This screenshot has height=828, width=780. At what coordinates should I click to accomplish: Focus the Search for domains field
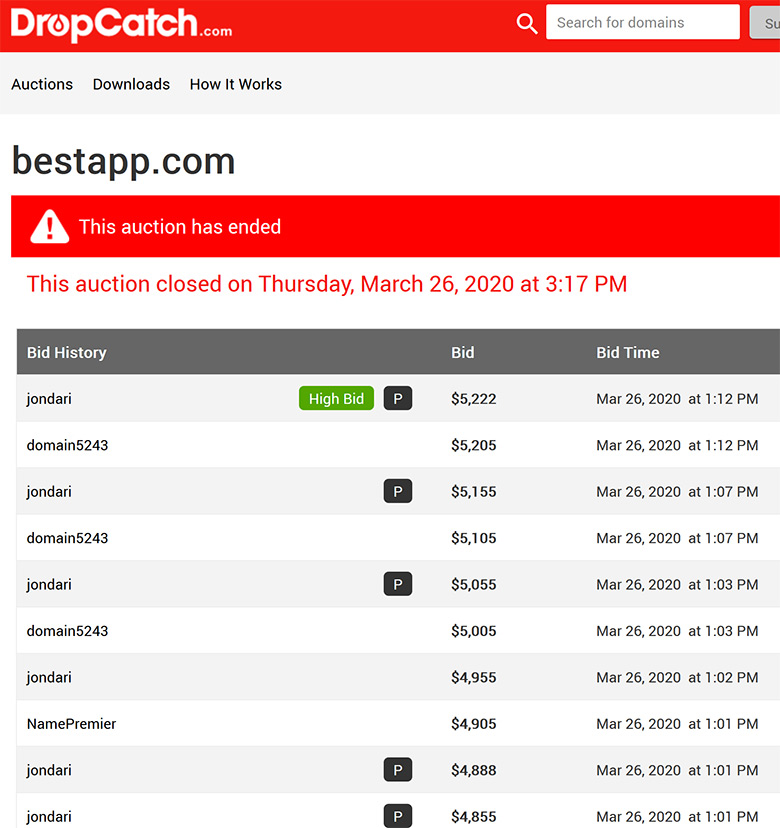pos(643,22)
